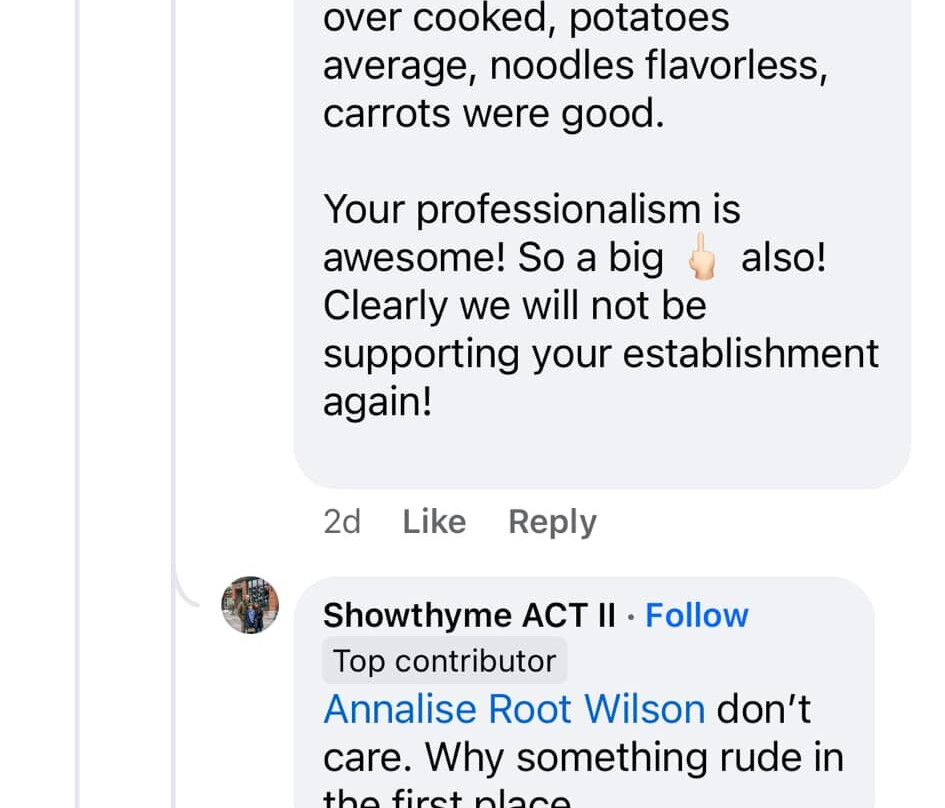The height and width of the screenshot is (808, 945).
Task: Click Like under the first comment
Action: pyautogui.click(x=434, y=522)
